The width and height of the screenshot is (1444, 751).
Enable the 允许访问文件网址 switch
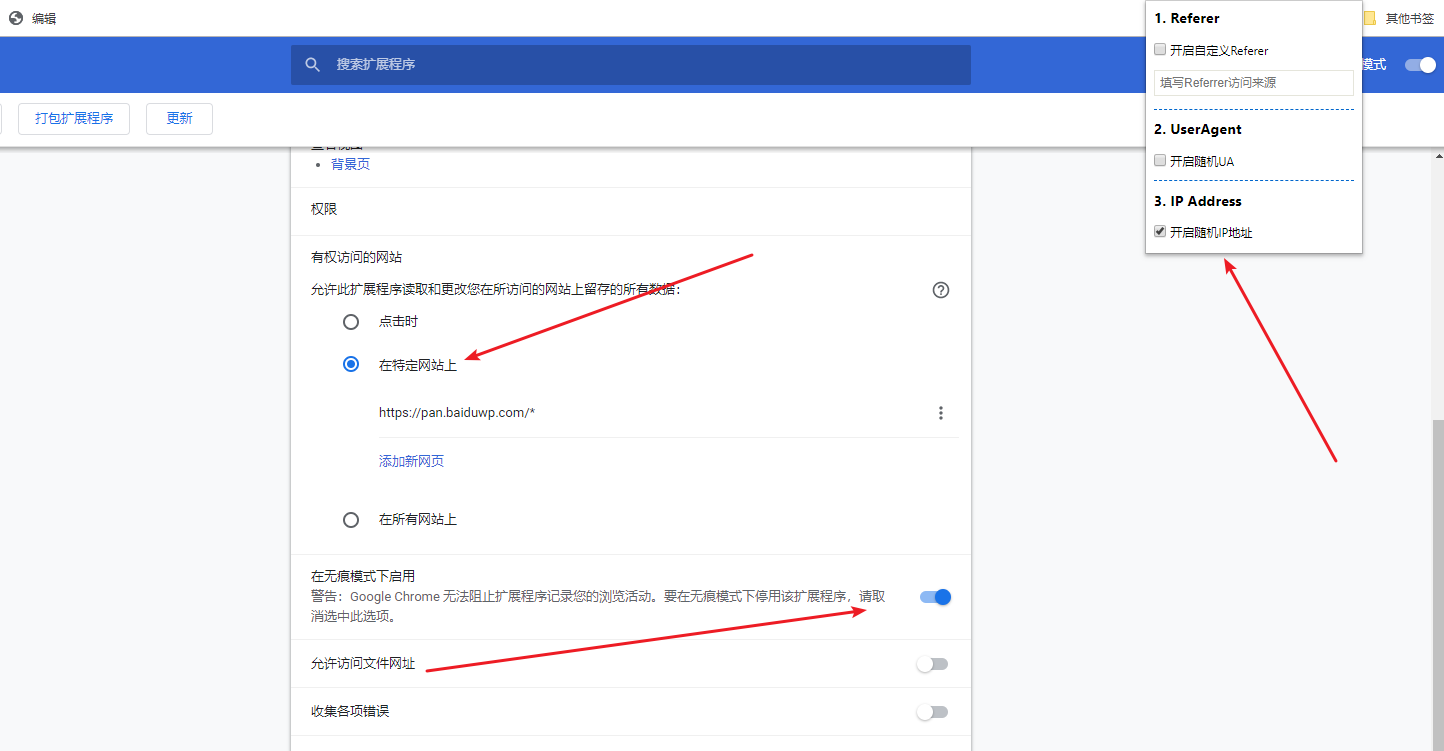[932, 664]
